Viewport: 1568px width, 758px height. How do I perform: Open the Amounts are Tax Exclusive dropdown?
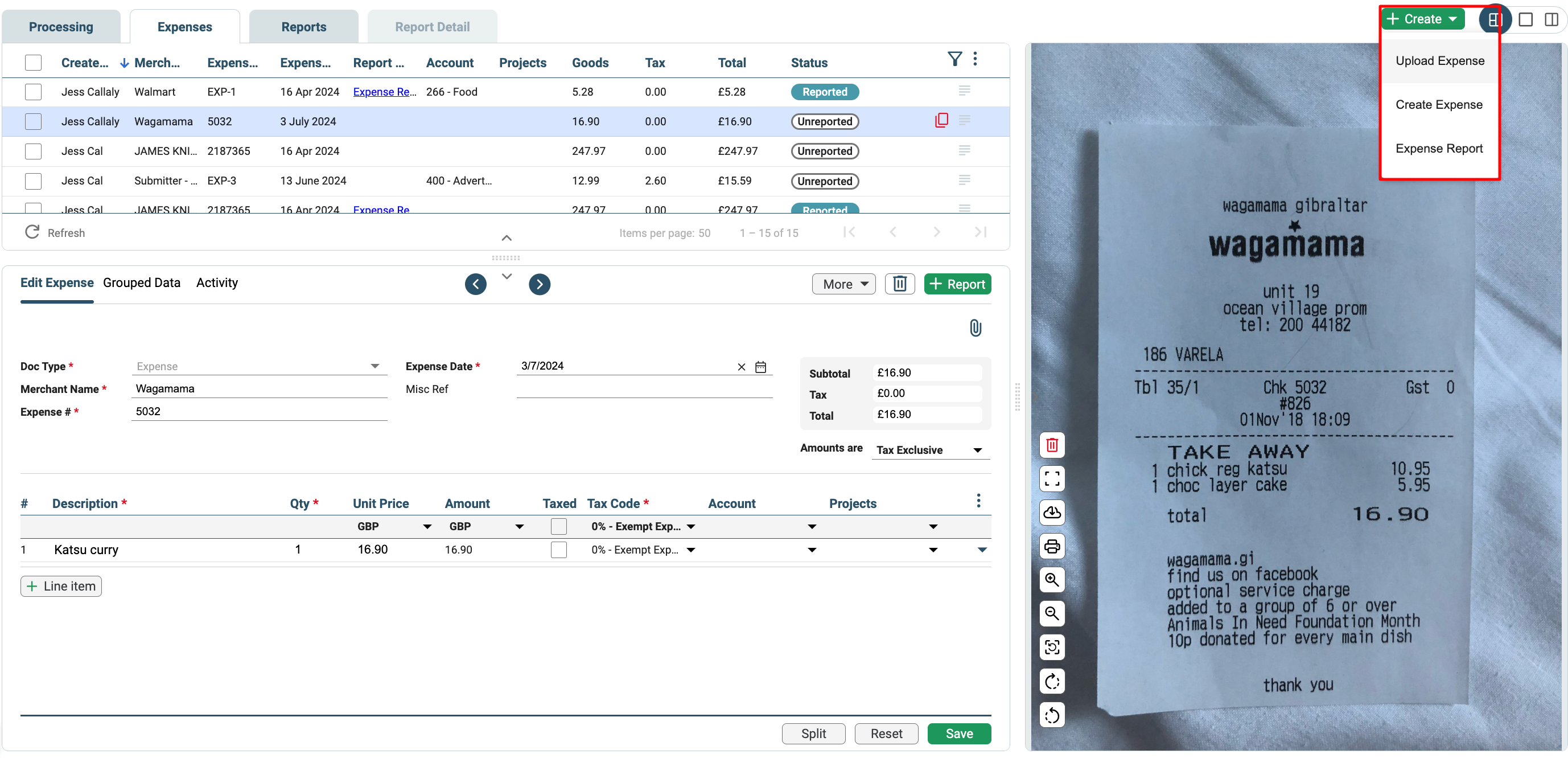pyautogui.click(x=930, y=450)
